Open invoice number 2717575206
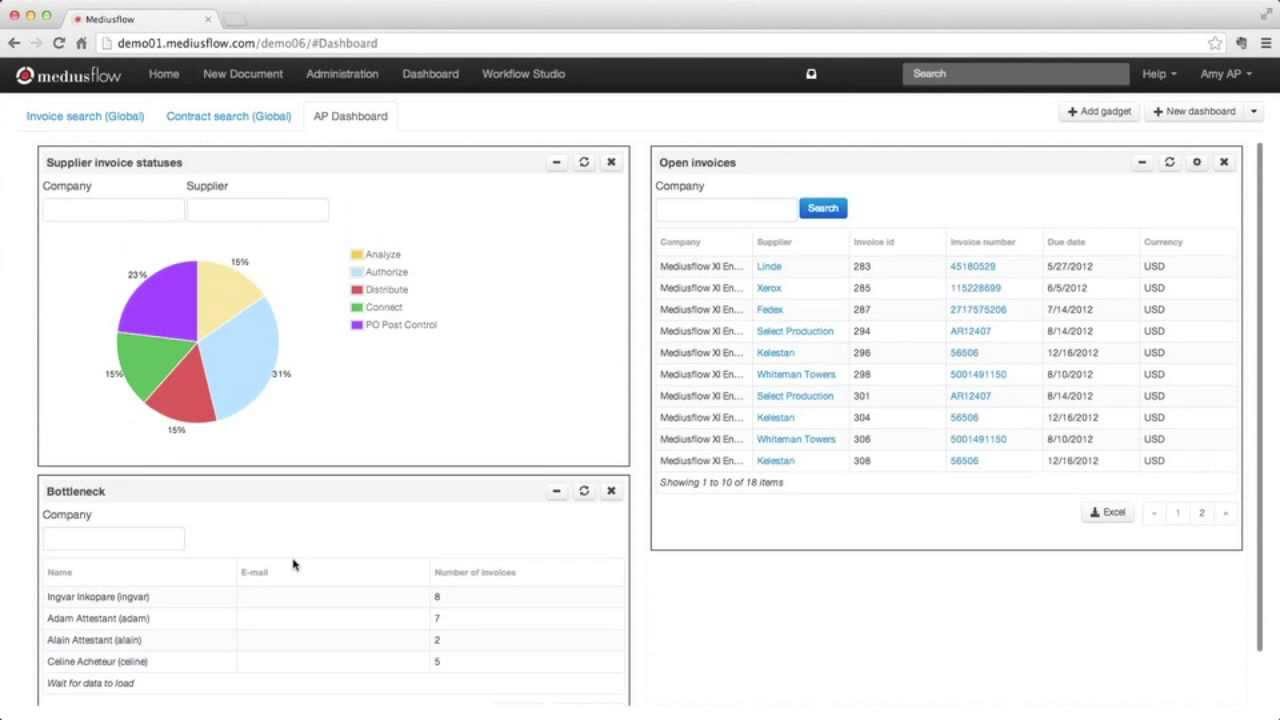This screenshot has width=1280, height=720. [x=978, y=310]
